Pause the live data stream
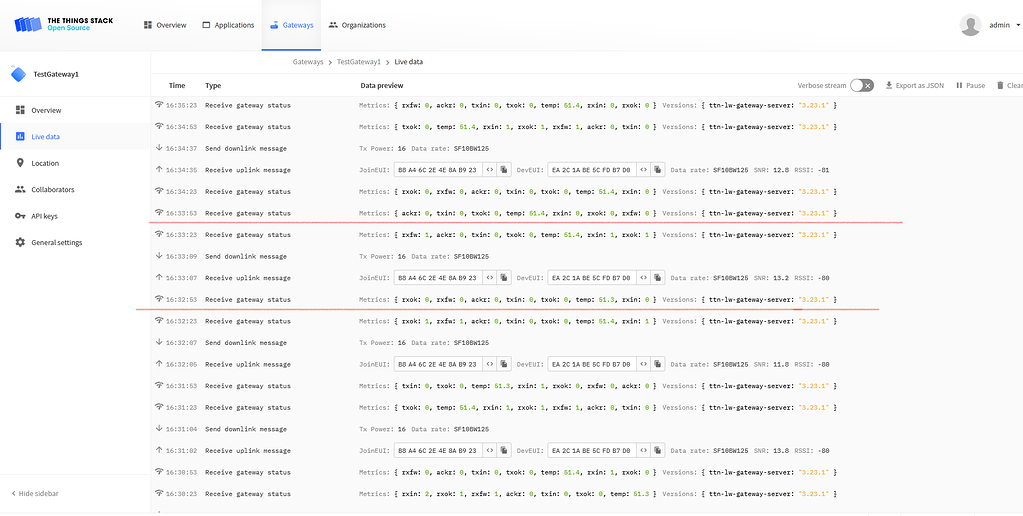Image resolution: width=1023 pixels, height=516 pixels. [x=970, y=86]
